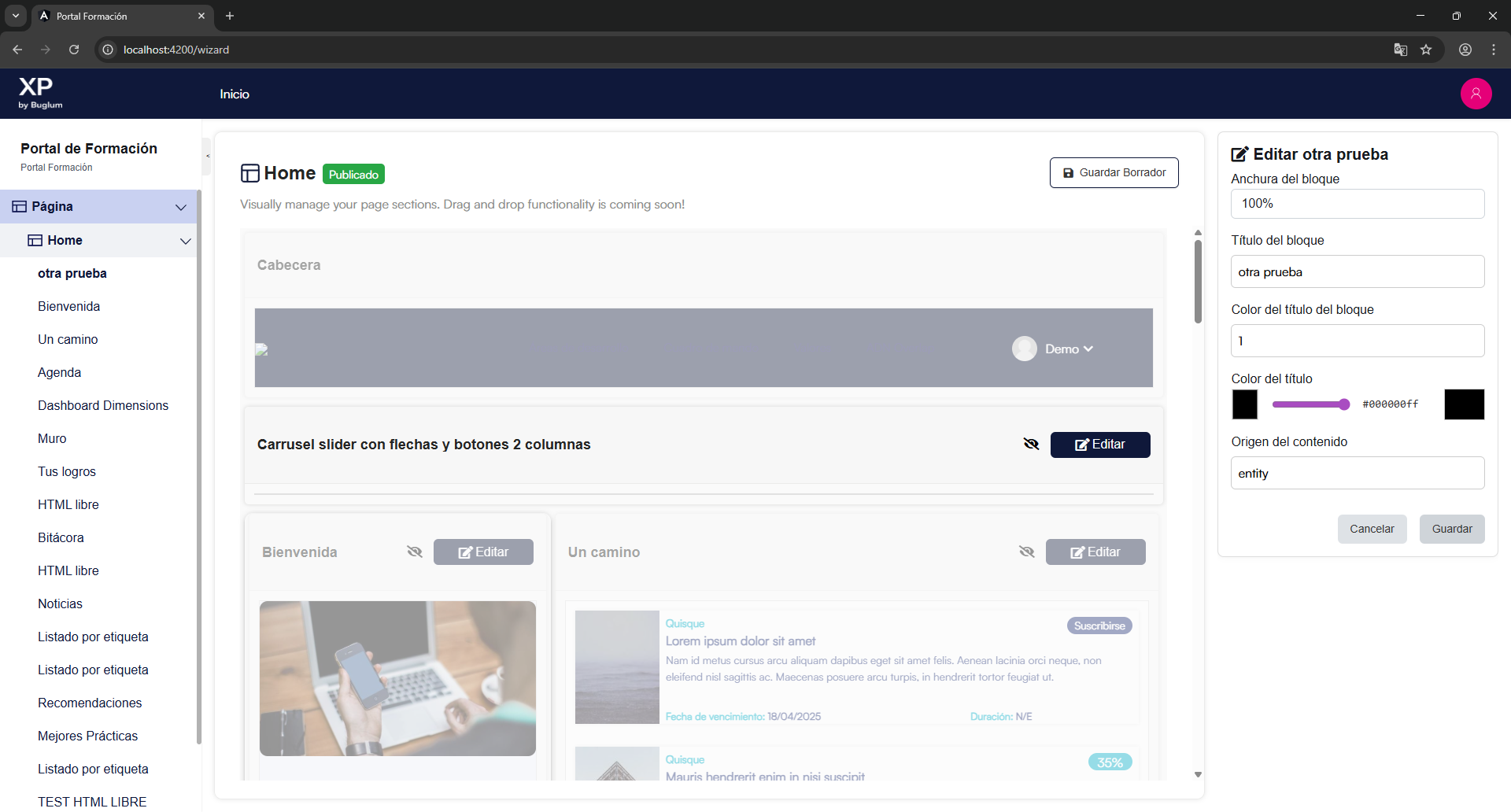Image resolution: width=1511 pixels, height=812 pixels.
Task: Click the Suscribirse badge on Lorem ipsum card
Action: coord(1099,626)
